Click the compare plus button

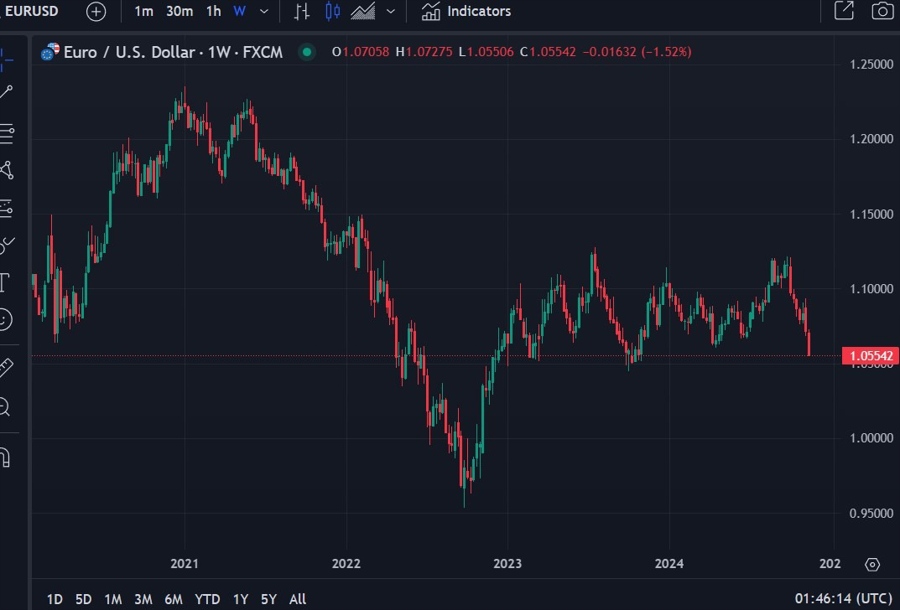[x=95, y=12]
